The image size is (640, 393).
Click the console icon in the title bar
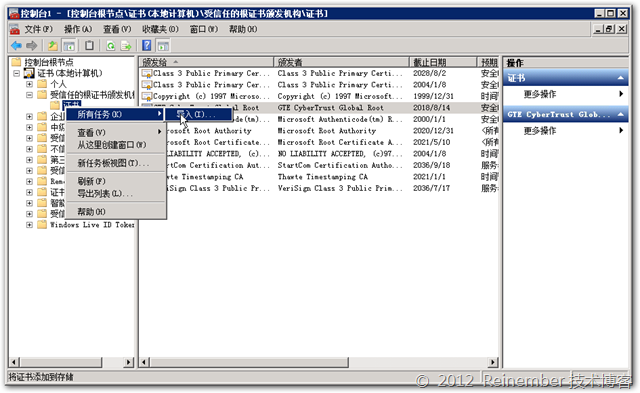14,13
